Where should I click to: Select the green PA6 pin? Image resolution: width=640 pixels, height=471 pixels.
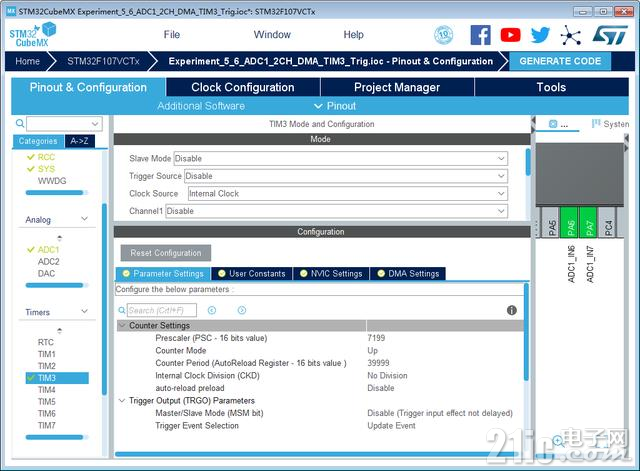click(x=571, y=222)
